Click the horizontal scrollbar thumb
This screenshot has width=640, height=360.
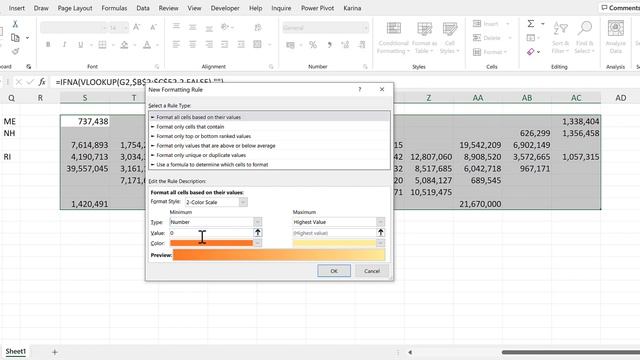pos(571,352)
